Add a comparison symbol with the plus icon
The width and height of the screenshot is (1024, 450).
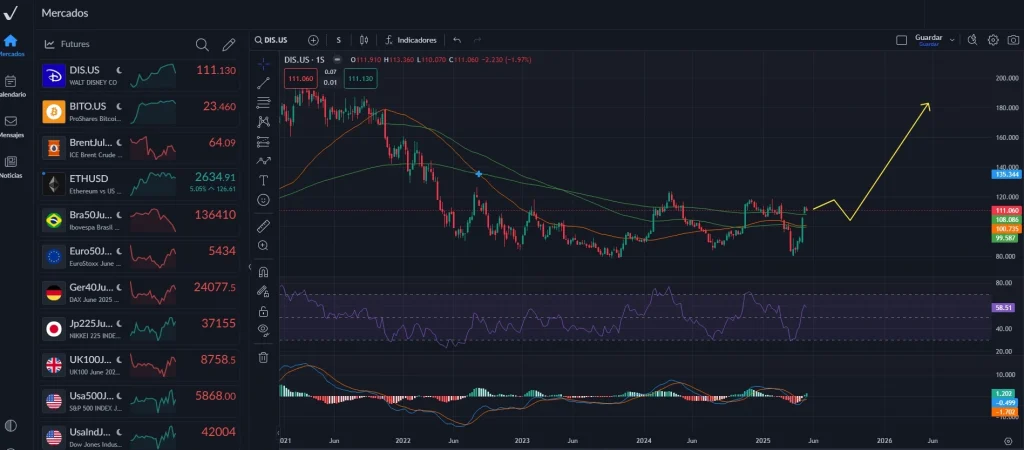click(313, 40)
